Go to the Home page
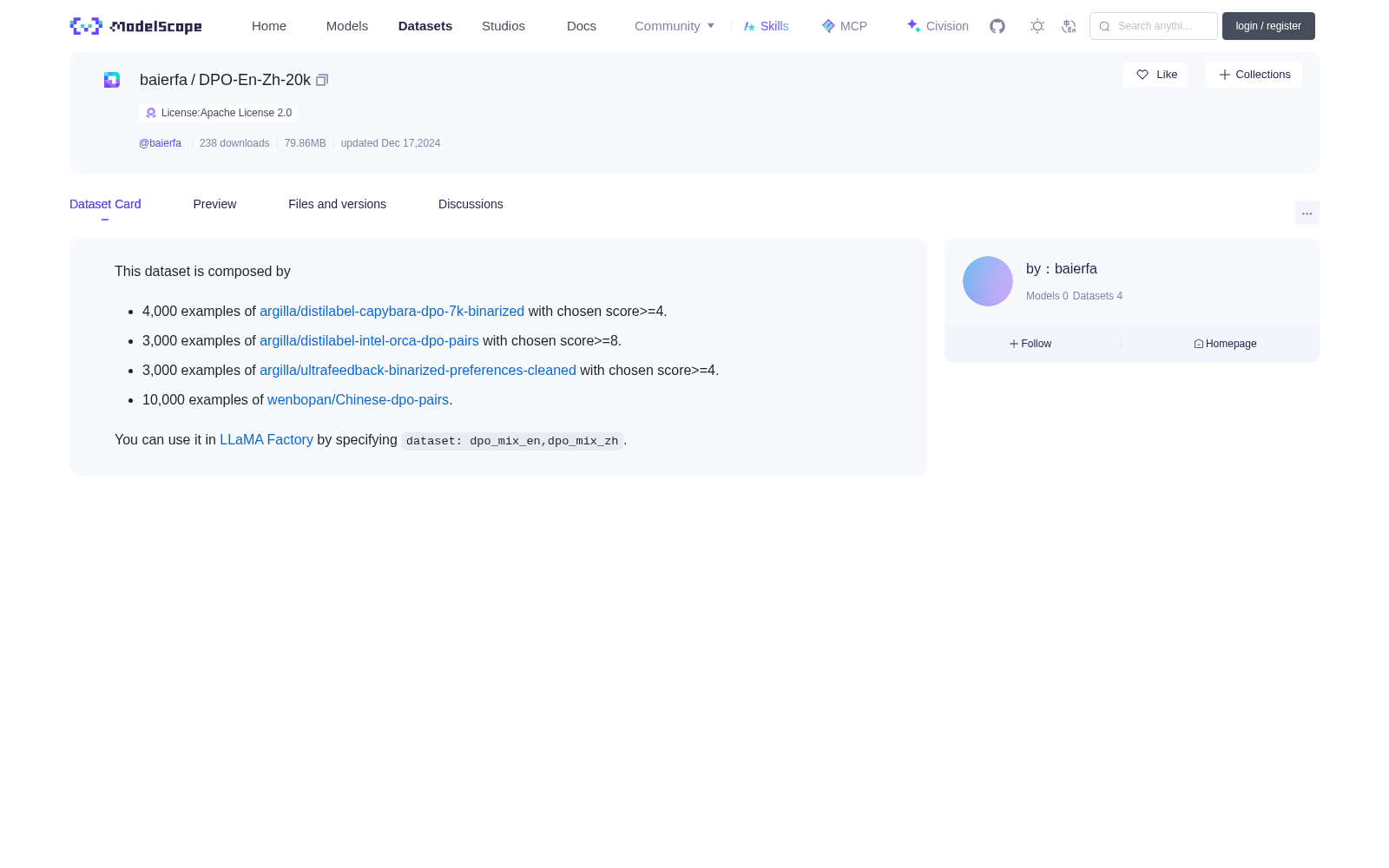The height and width of the screenshot is (868, 1389). pyautogui.click(x=269, y=26)
